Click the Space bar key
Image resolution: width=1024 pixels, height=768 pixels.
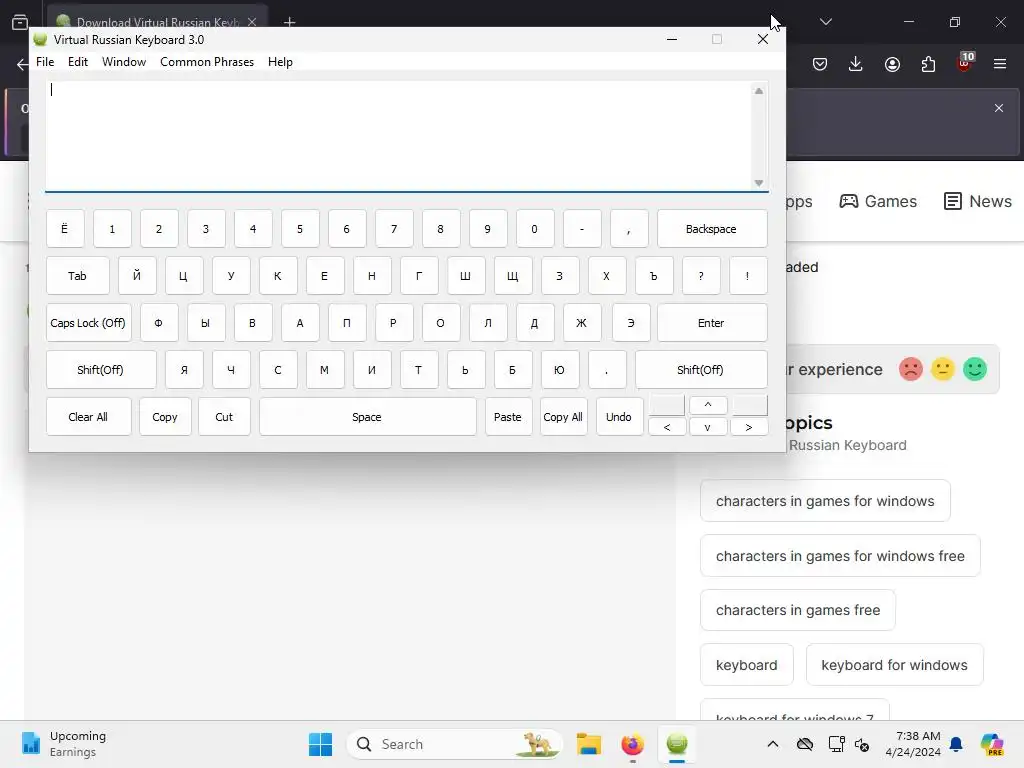point(367,417)
